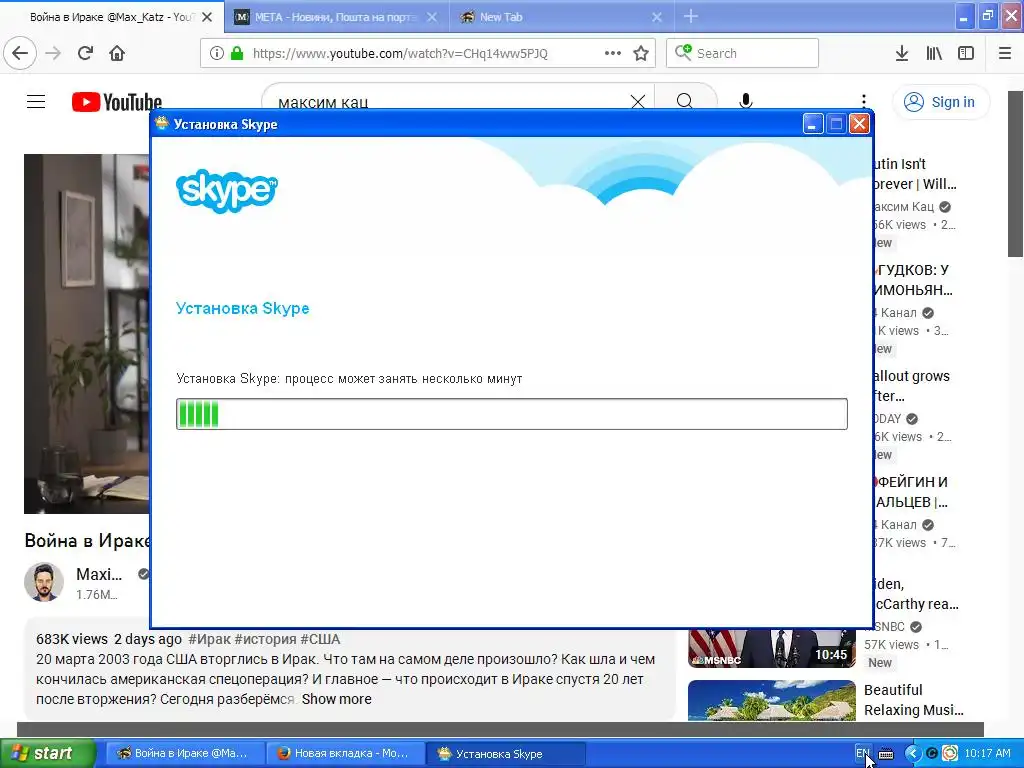Go back using browser back arrow
The width and height of the screenshot is (1024, 768).
click(20, 53)
